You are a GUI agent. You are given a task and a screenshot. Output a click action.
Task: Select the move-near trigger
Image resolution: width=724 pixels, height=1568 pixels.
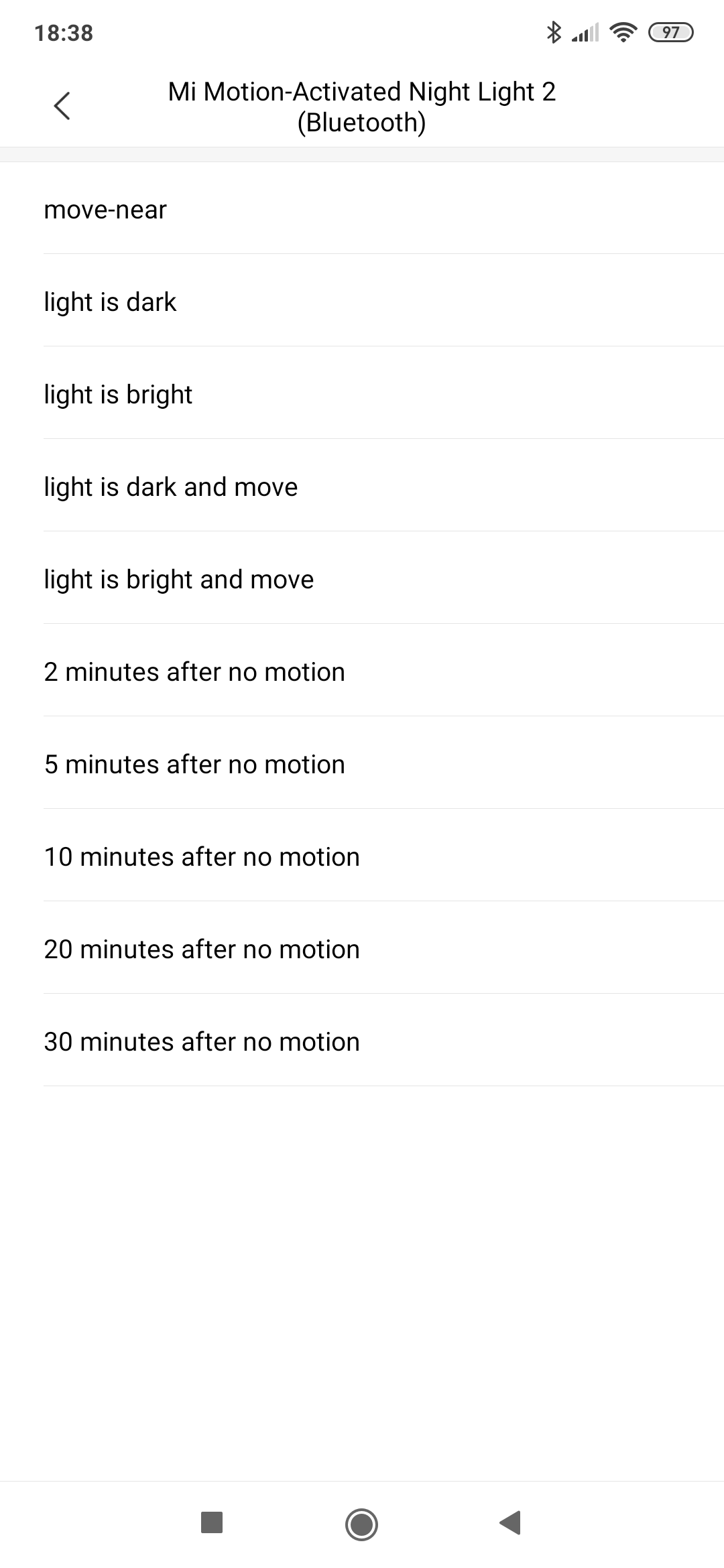point(362,210)
